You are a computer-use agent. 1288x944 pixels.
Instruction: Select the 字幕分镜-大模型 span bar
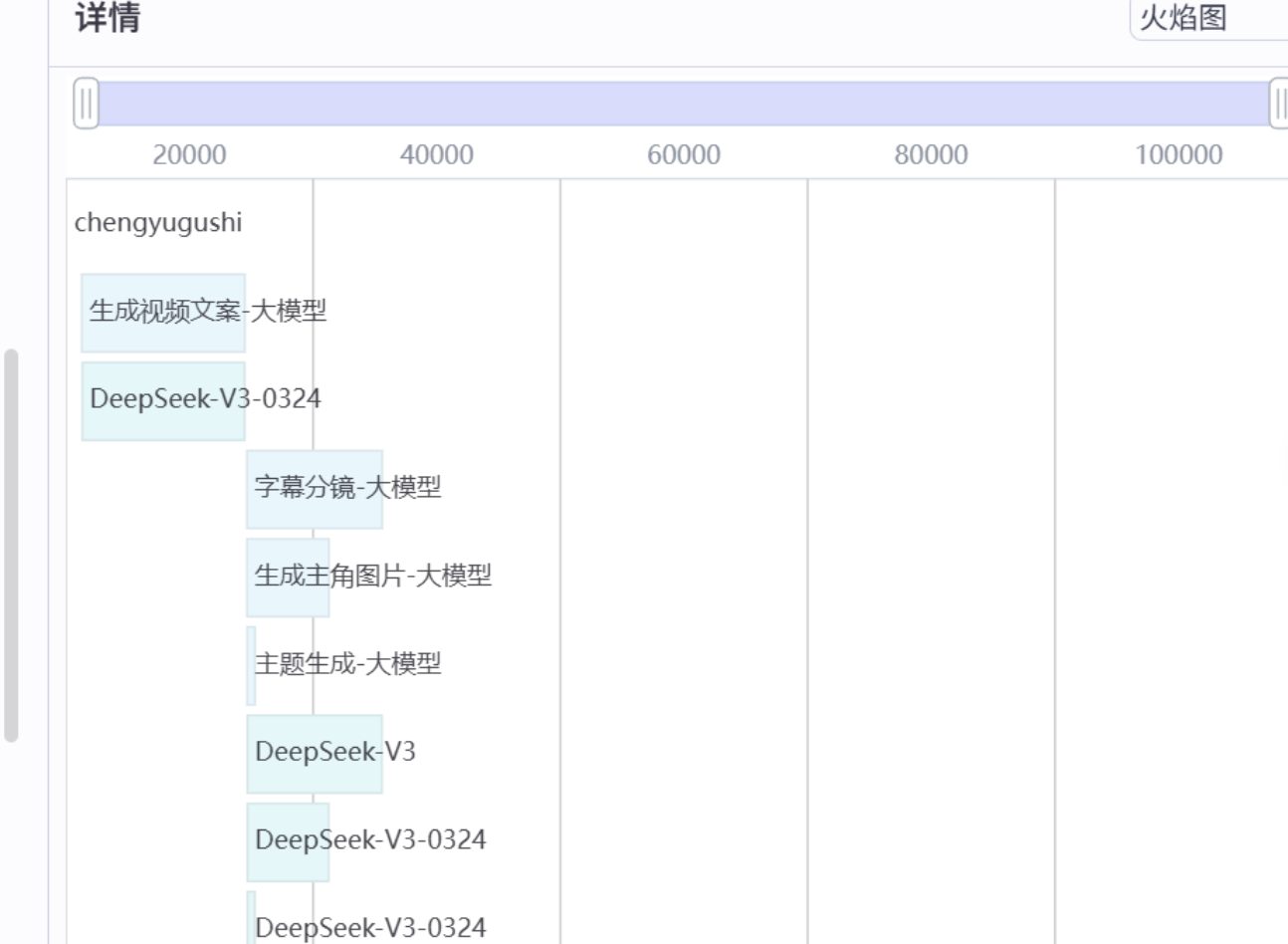click(315, 488)
